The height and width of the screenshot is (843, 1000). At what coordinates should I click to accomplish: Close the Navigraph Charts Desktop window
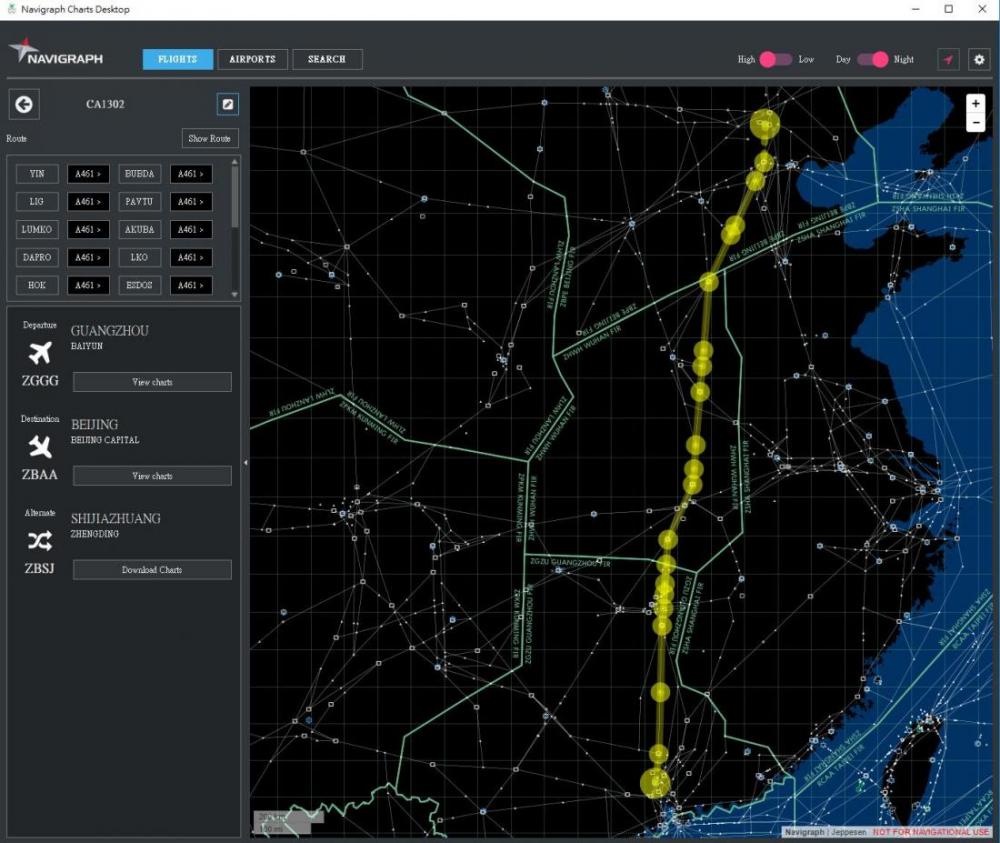[x=982, y=9]
